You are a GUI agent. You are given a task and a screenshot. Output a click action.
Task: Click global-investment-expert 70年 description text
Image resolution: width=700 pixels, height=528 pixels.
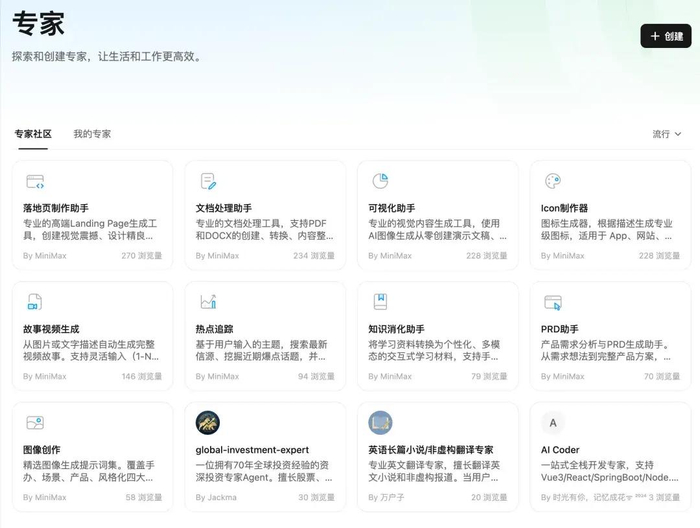coord(264,471)
